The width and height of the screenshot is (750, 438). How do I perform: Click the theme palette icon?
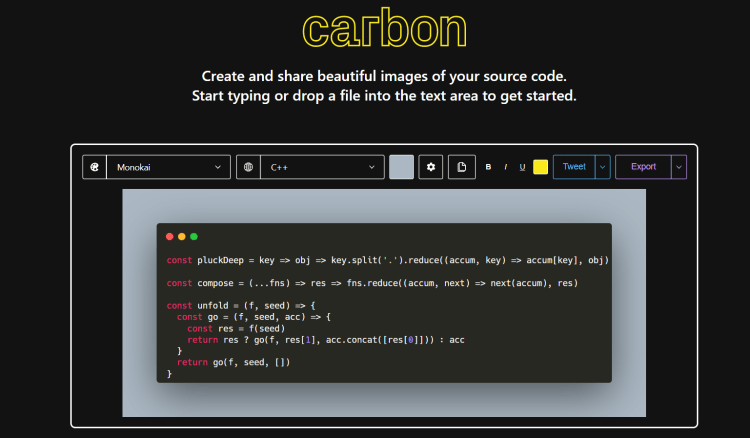94,167
